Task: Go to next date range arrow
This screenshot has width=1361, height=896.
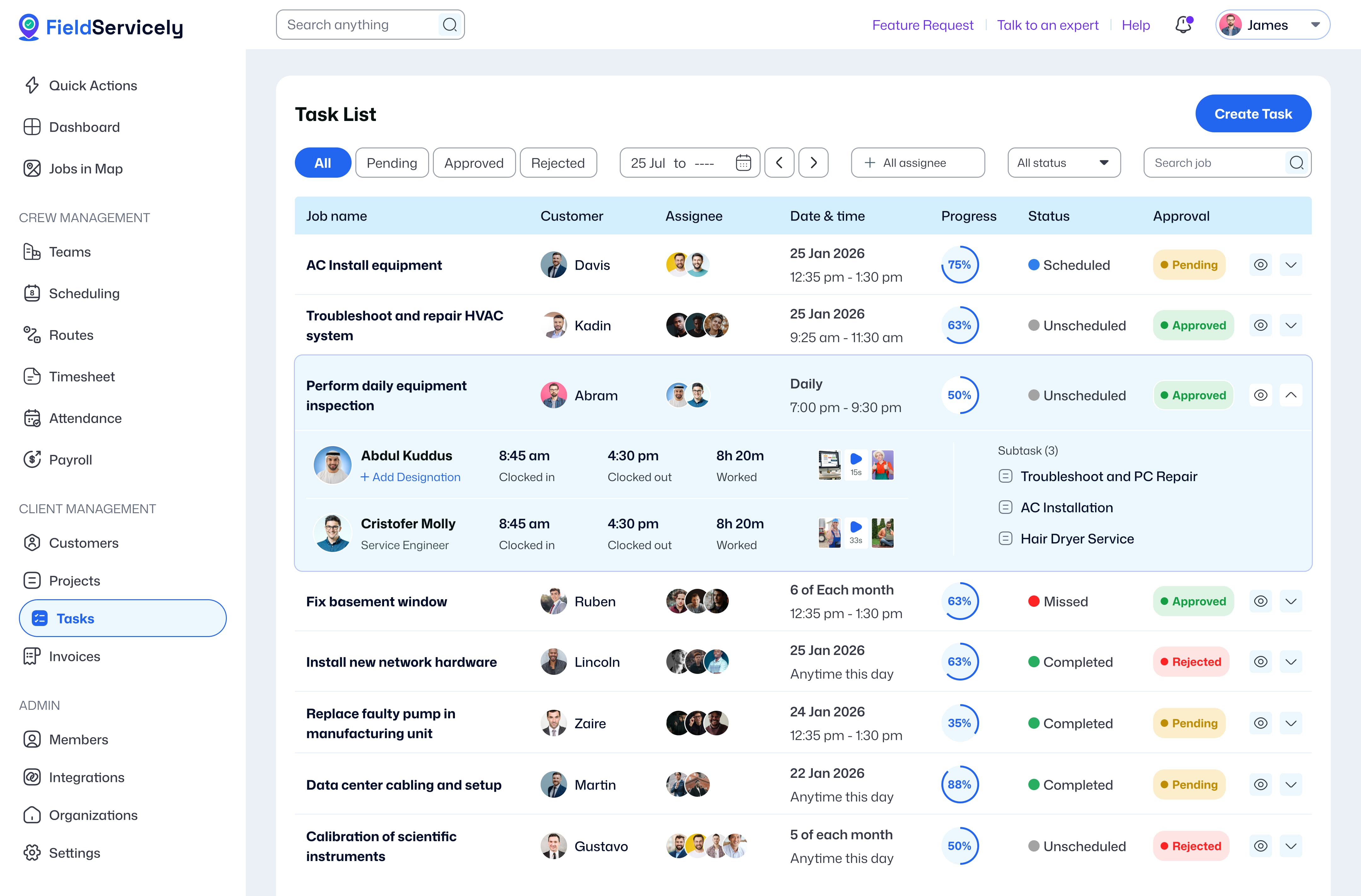Action: pyautogui.click(x=813, y=163)
